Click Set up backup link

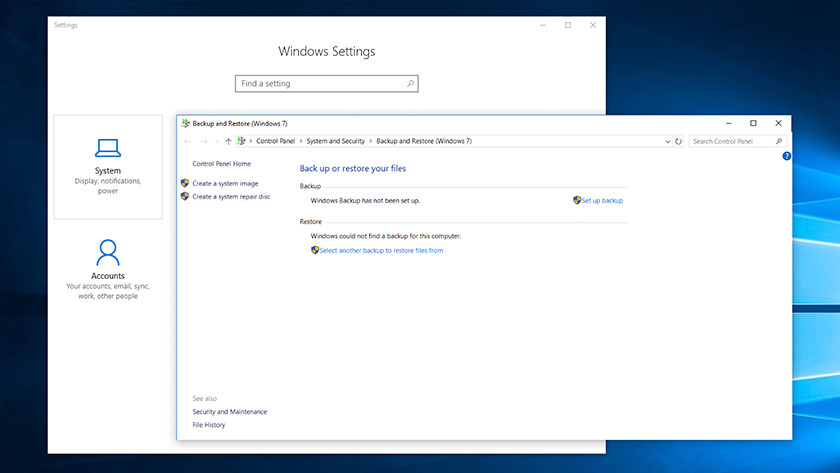[x=602, y=200]
